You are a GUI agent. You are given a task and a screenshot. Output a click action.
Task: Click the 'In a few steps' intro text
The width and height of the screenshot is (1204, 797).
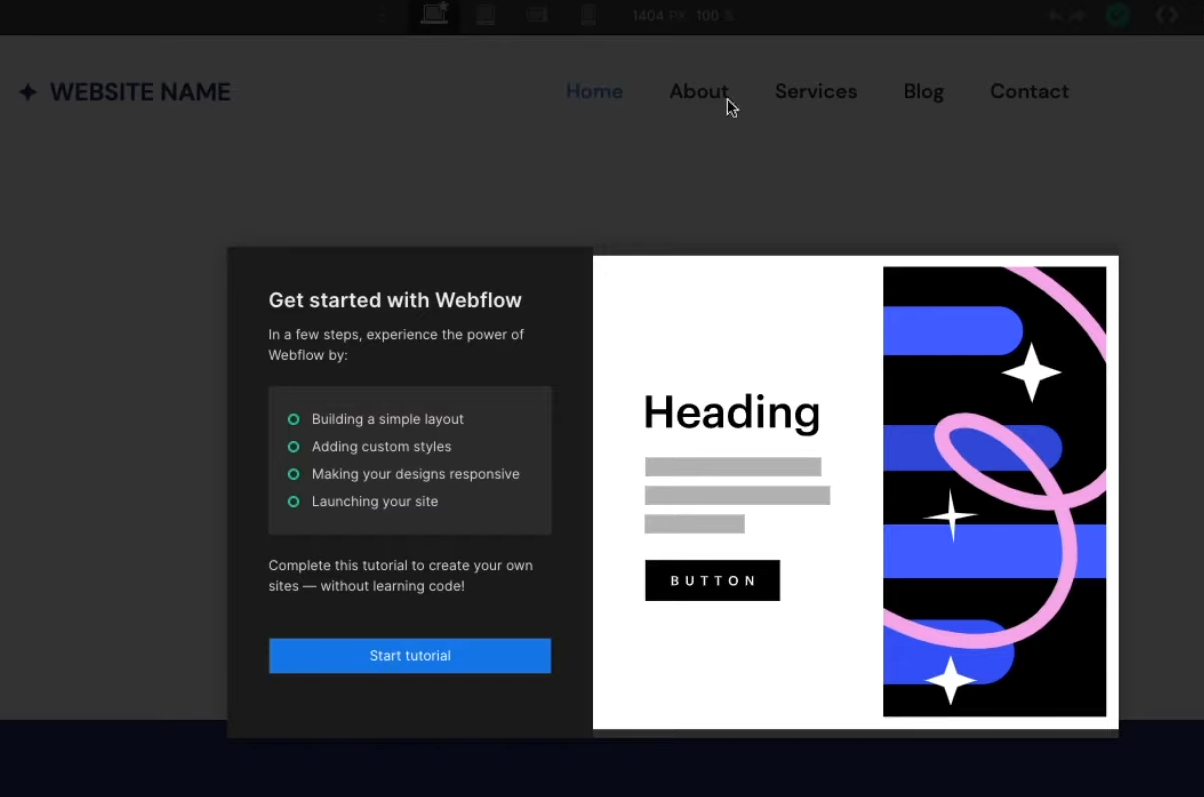pos(396,344)
